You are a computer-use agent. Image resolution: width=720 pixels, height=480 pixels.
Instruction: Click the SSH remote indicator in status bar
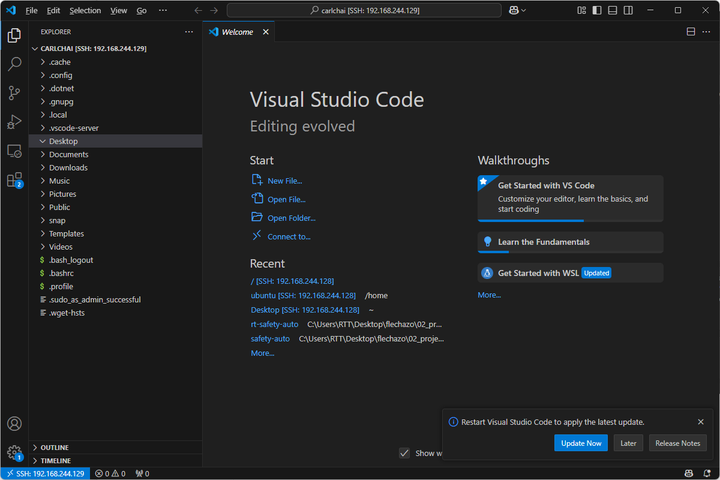coord(45,474)
